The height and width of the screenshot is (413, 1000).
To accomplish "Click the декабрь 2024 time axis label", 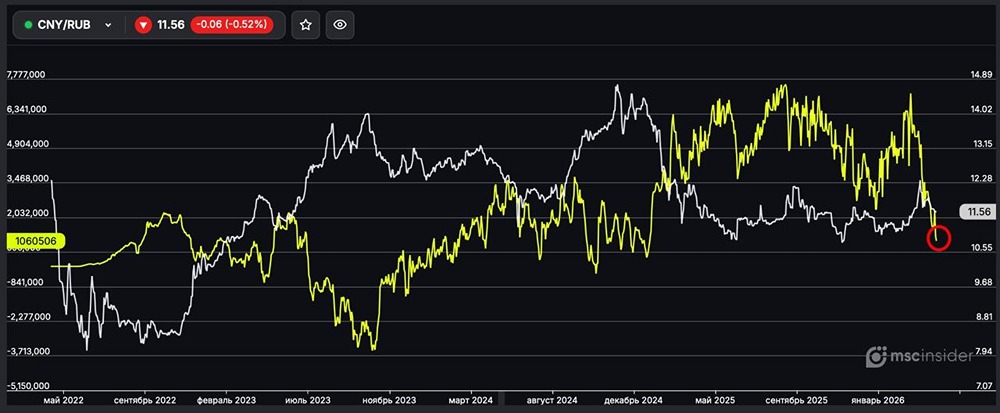I will pyautogui.click(x=634, y=400).
